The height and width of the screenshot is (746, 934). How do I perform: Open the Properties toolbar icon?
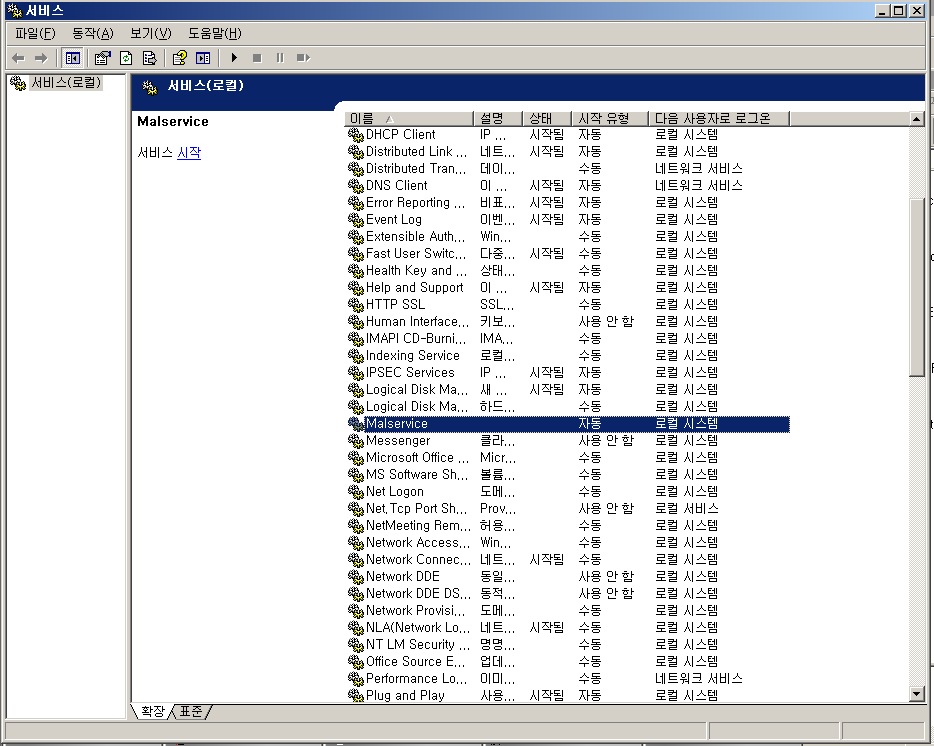tap(102, 58)
